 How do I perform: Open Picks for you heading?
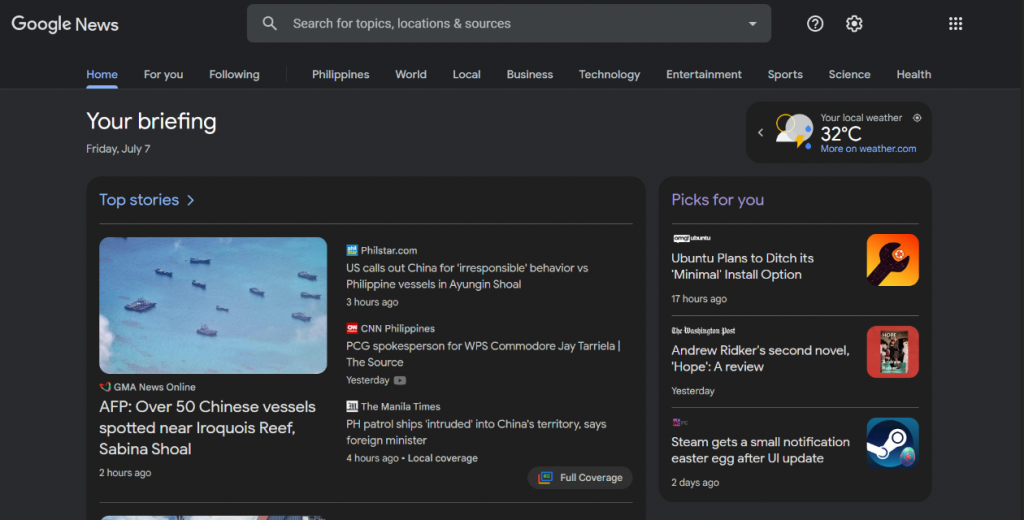(x=718, y=200)
